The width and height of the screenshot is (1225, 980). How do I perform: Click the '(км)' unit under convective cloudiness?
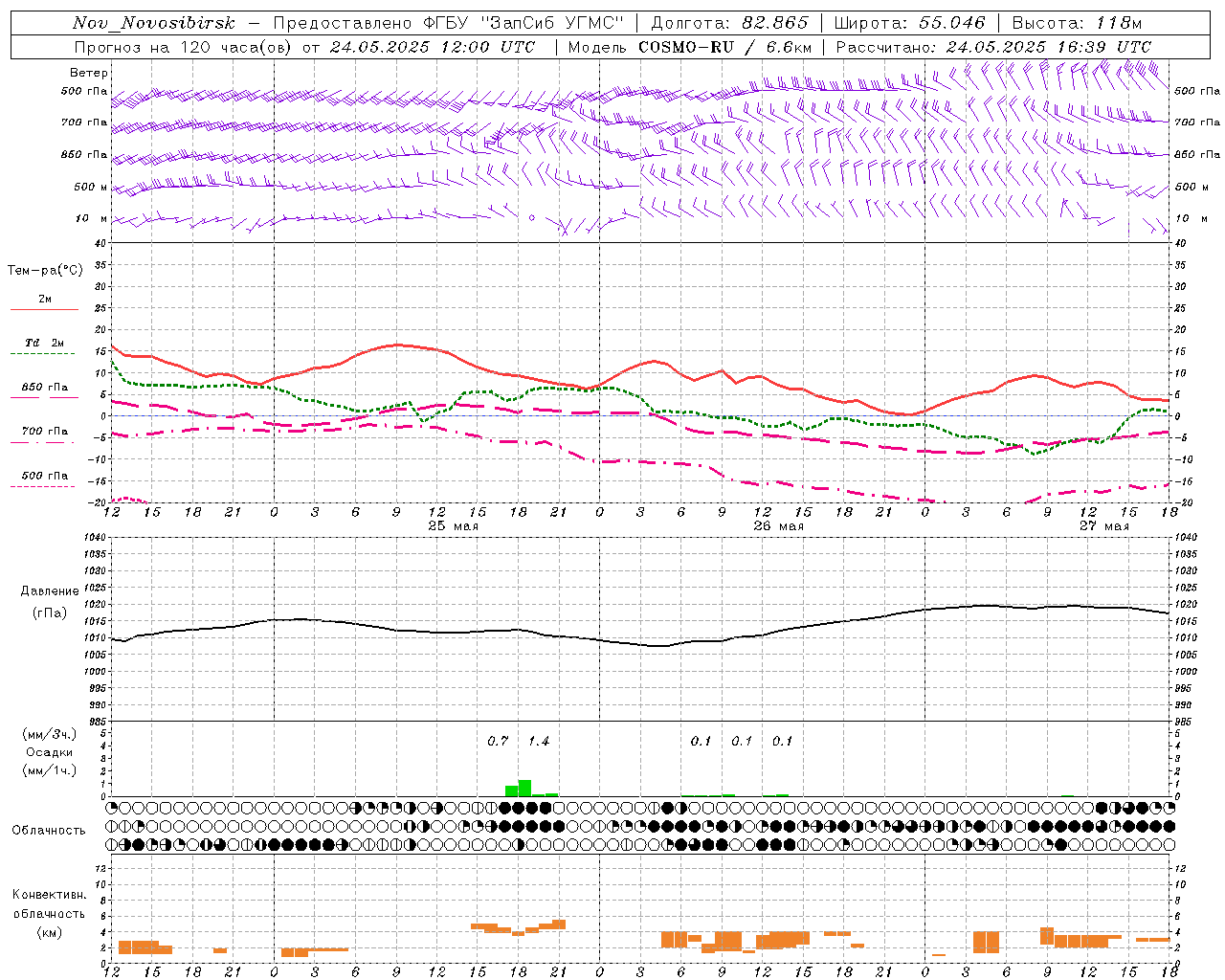(50, 932)
